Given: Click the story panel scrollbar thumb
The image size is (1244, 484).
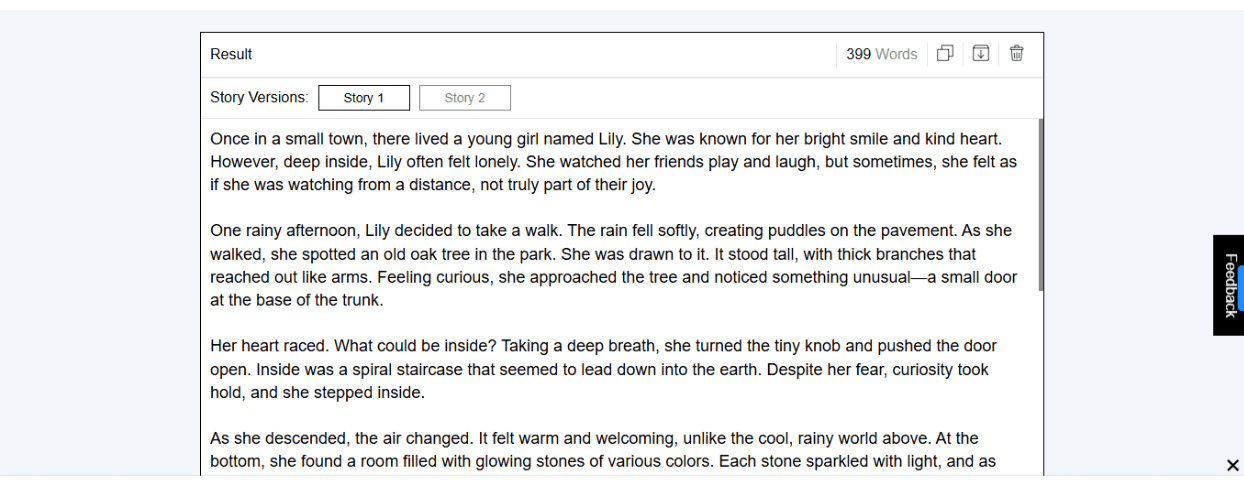Looking at the screenshot, I should tap(1040, 205).
